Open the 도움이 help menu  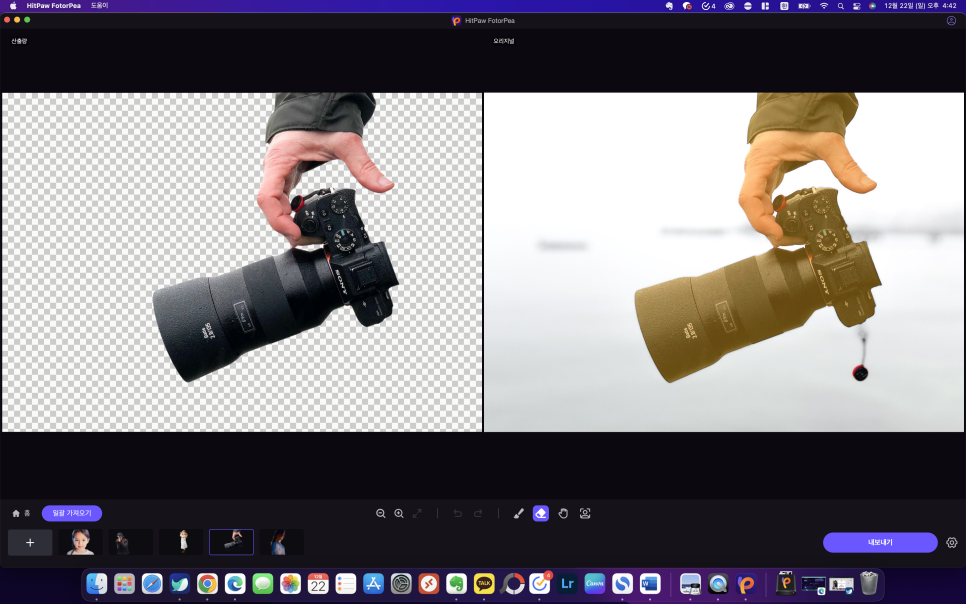point(99,6)
